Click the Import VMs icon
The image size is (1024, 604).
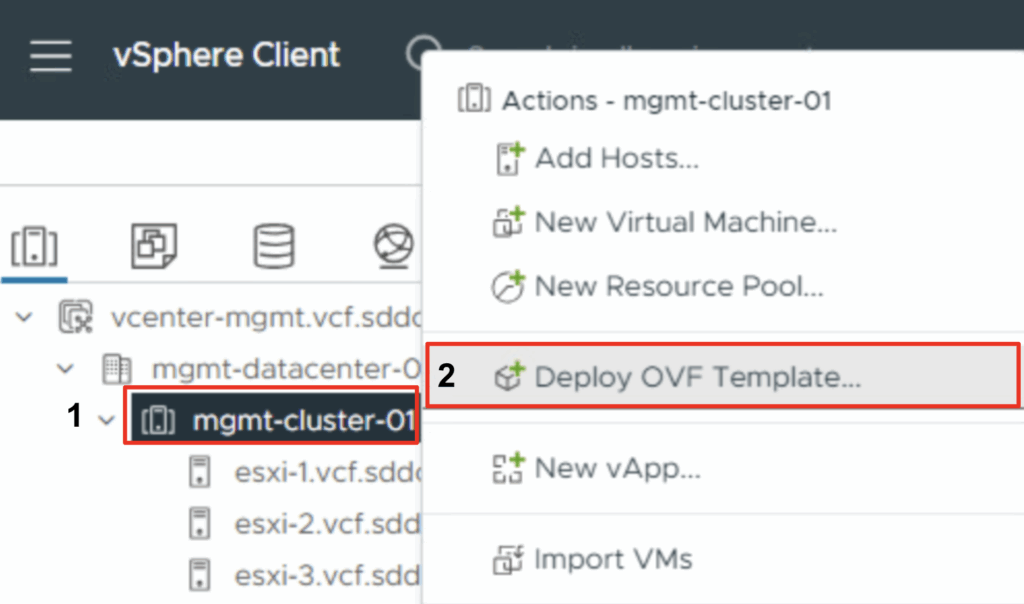pos(509,558)
